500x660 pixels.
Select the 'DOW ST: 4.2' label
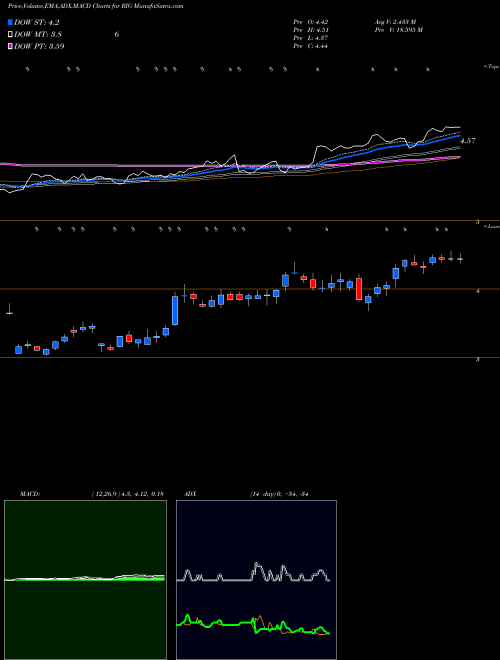click(x=37, y=23)
